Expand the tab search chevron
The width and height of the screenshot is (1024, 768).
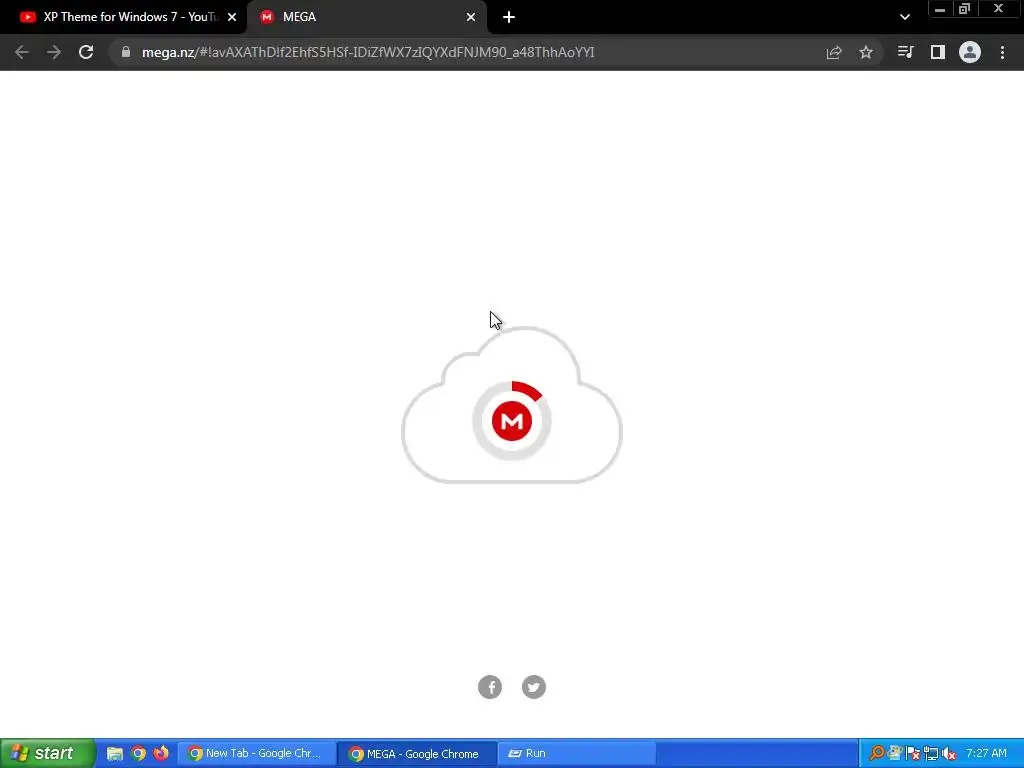click(904, 17)
